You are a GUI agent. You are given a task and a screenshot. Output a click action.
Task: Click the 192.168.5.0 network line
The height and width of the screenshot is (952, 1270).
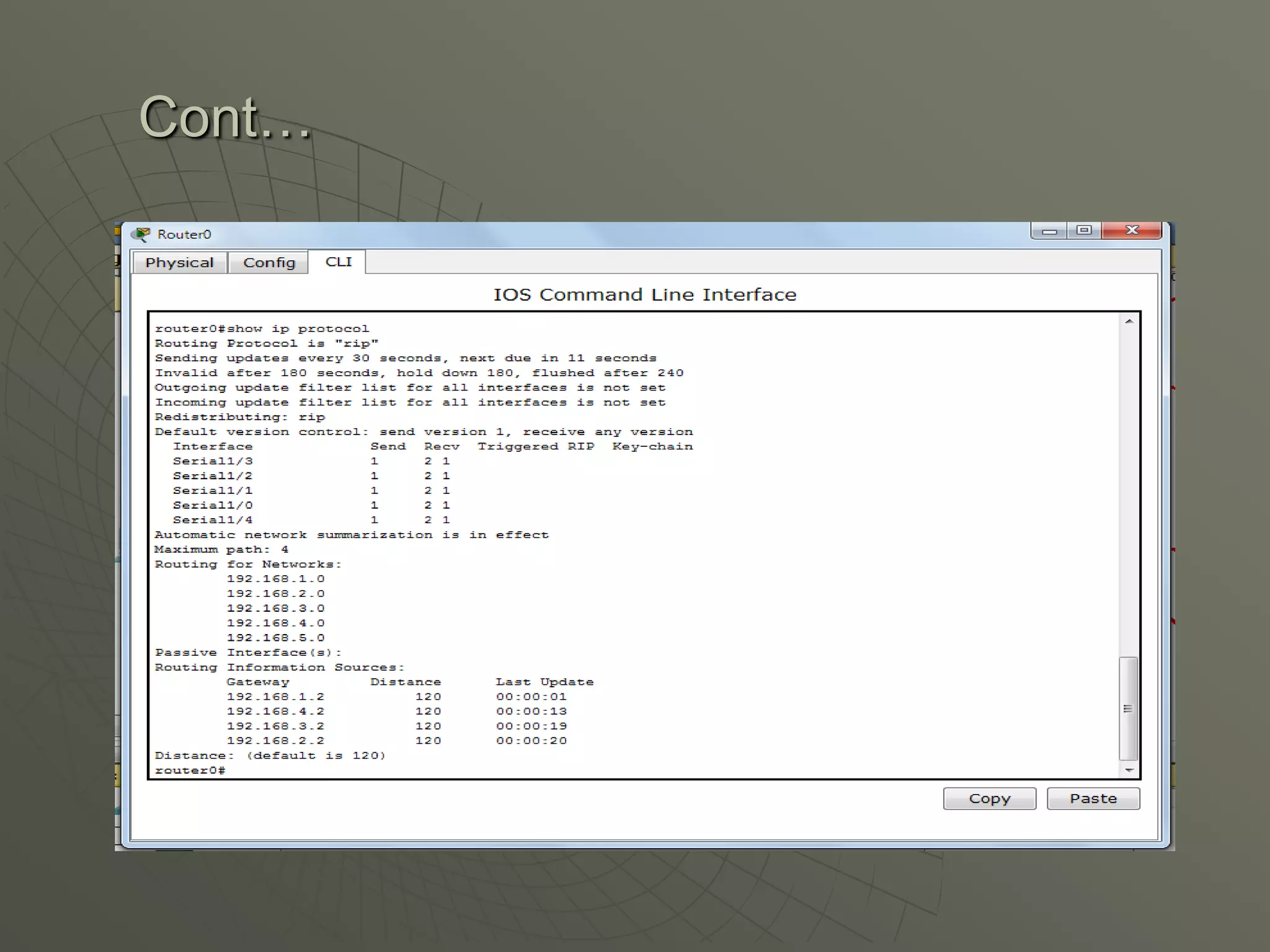[x=275, y=638]
